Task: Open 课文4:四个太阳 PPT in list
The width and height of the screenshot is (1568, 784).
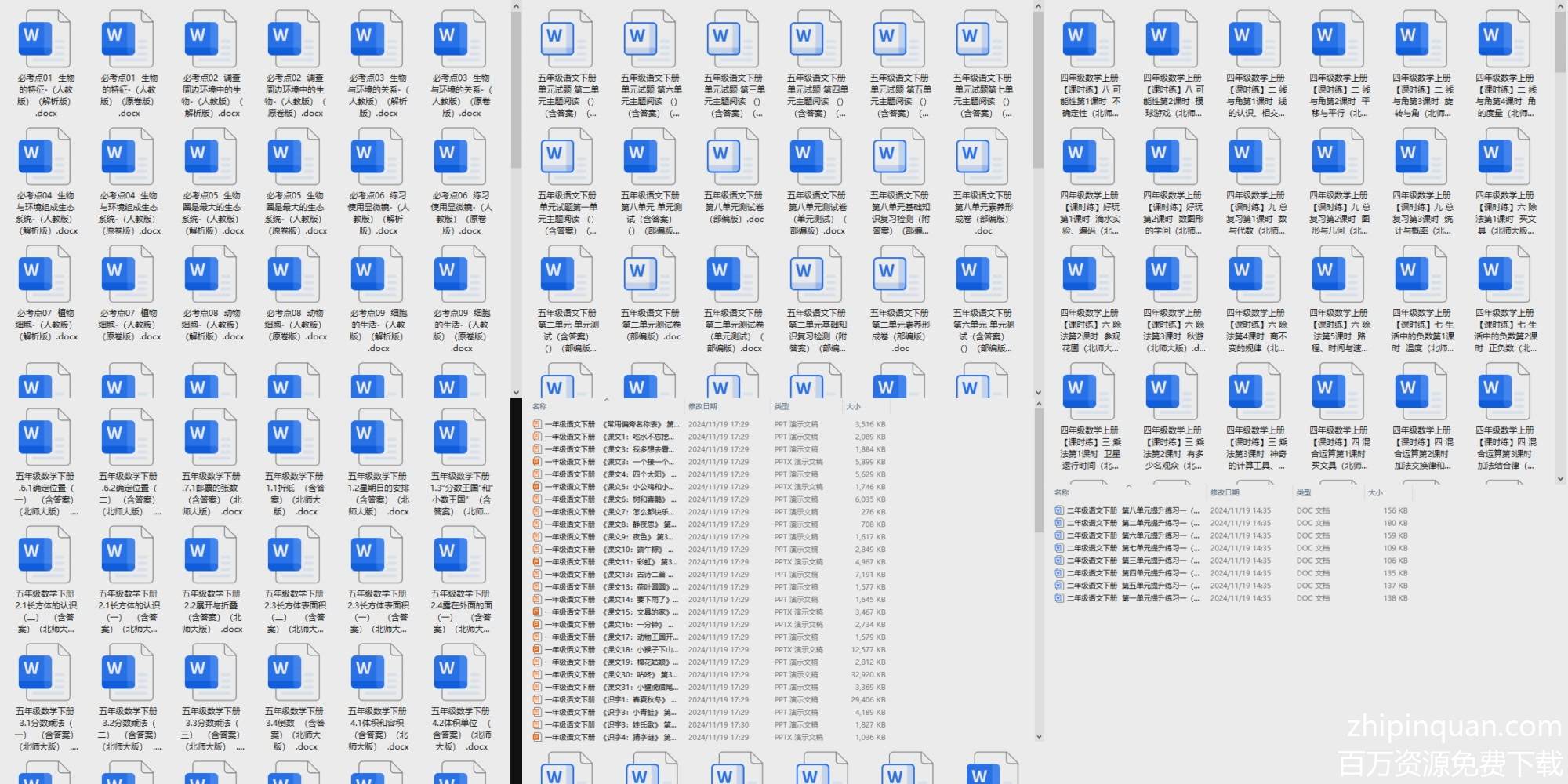Action: pyautogui.click(x=604, y=474)
